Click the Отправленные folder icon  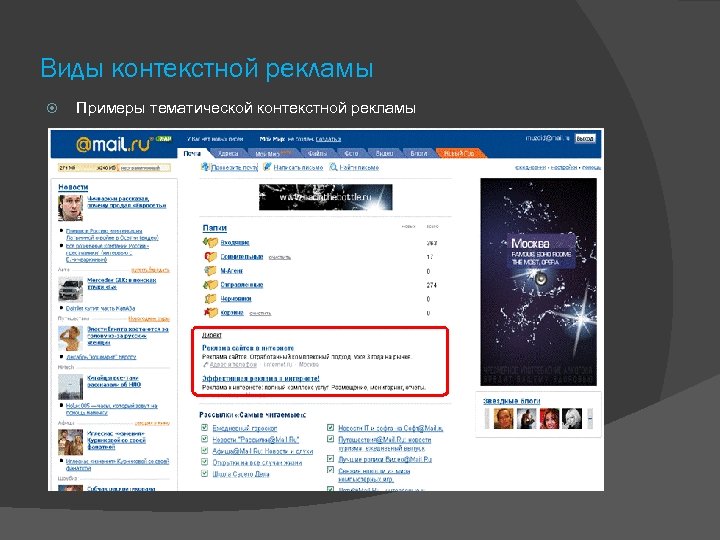(210, 285)
